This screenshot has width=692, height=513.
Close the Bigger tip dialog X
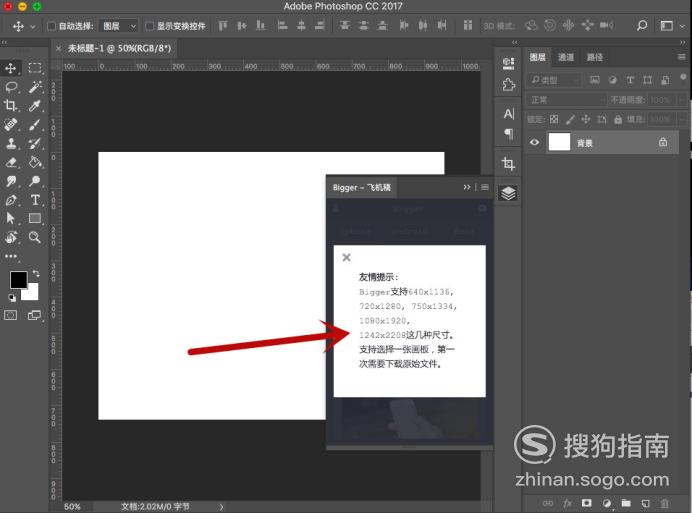coord(346,257)
